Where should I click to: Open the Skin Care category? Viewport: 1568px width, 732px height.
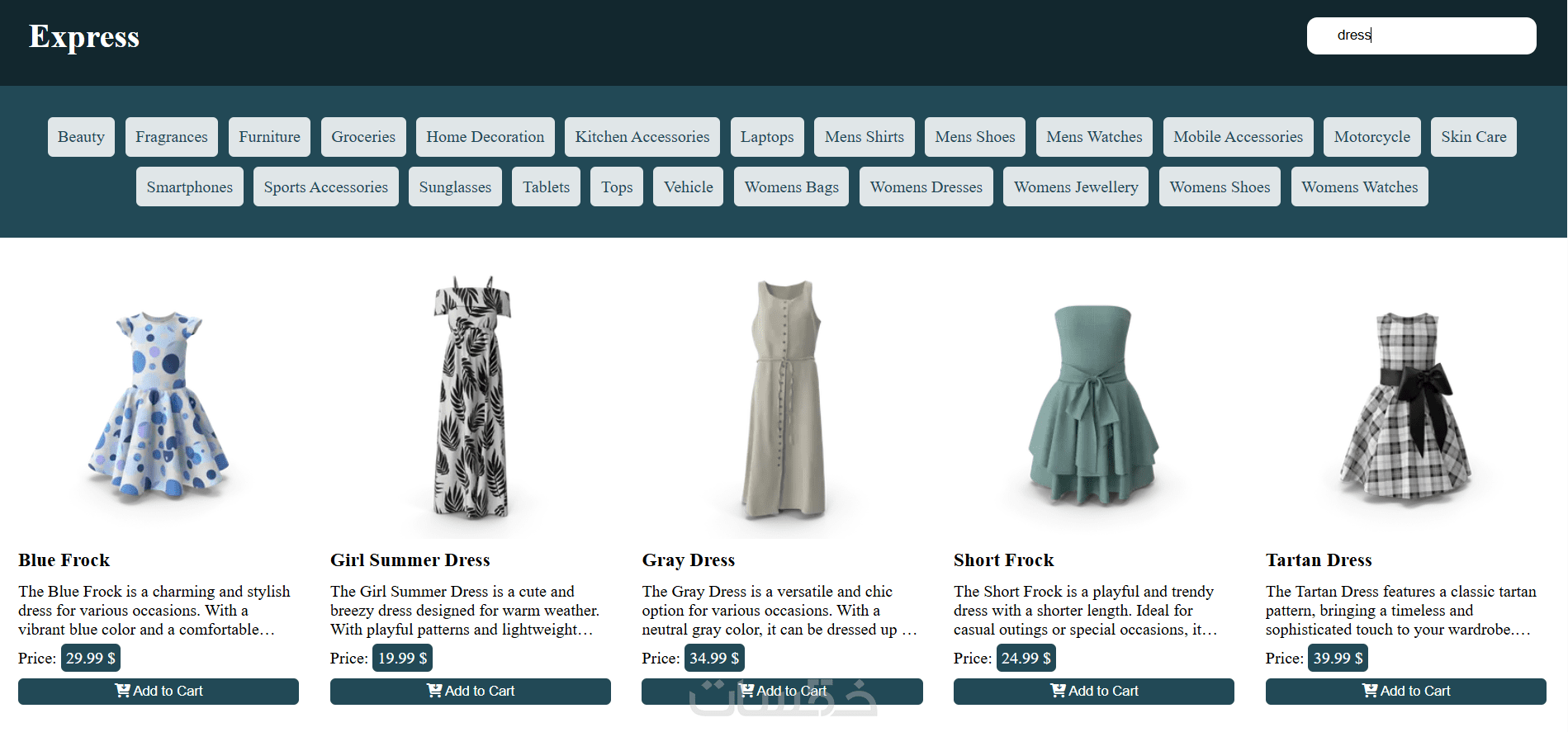pos(1474,137)
